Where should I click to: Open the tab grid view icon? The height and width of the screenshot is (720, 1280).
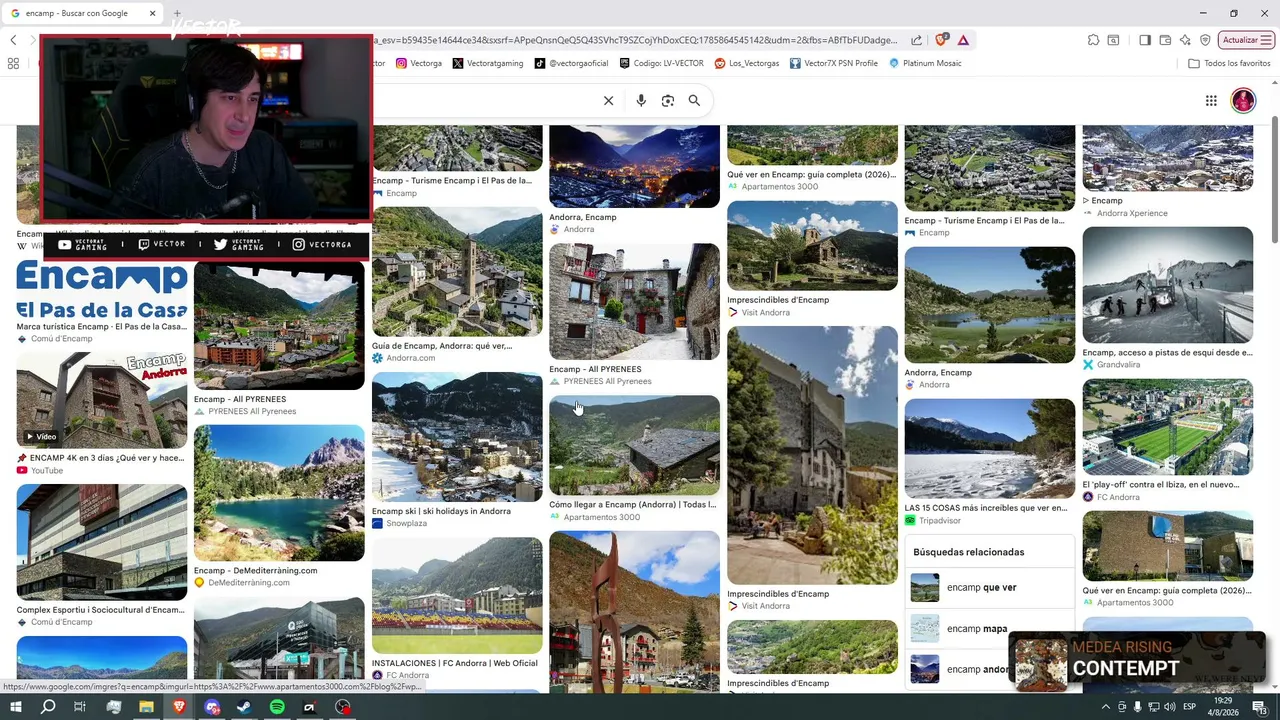pos(13,63)
